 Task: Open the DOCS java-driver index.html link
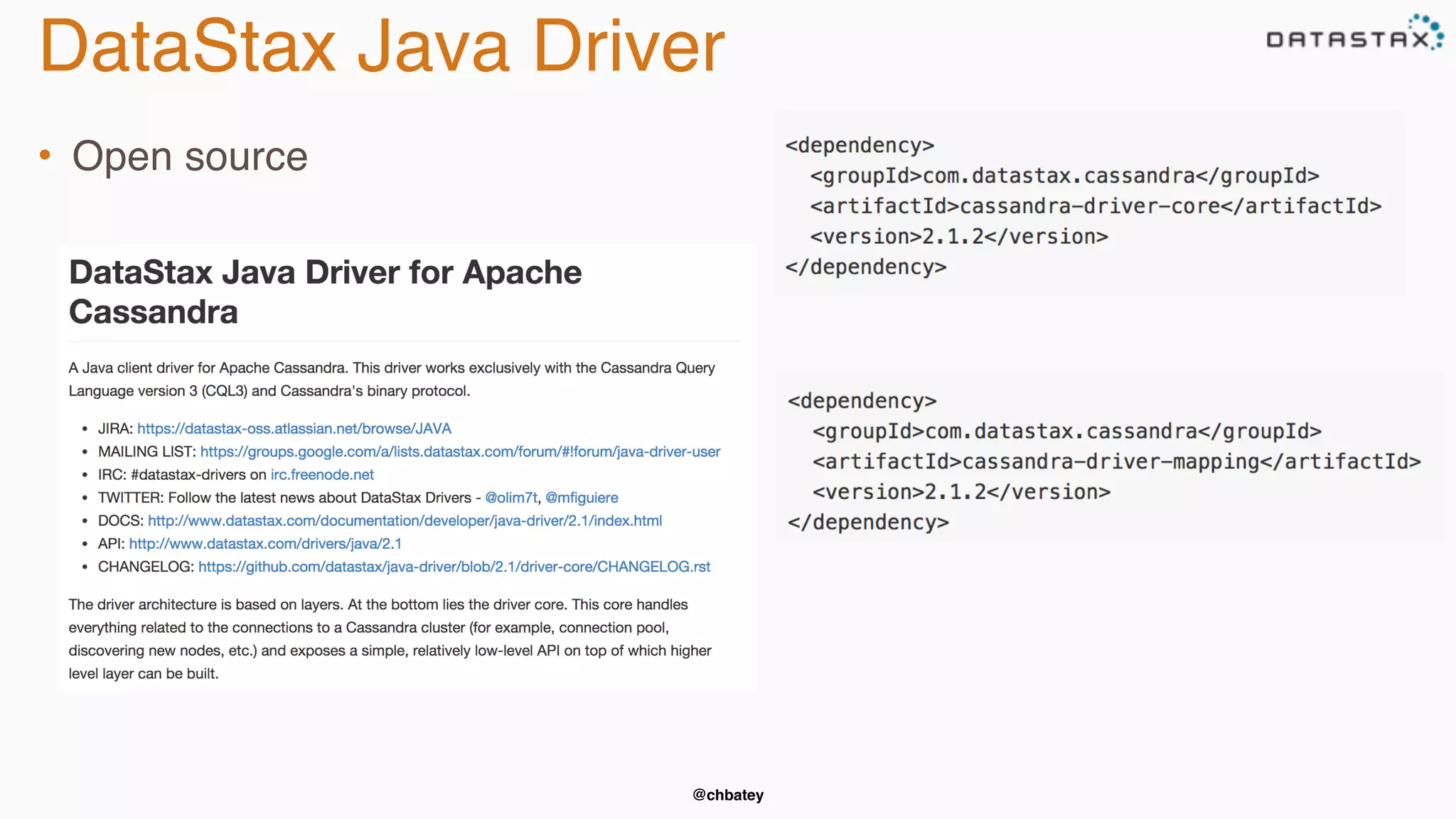405,520
